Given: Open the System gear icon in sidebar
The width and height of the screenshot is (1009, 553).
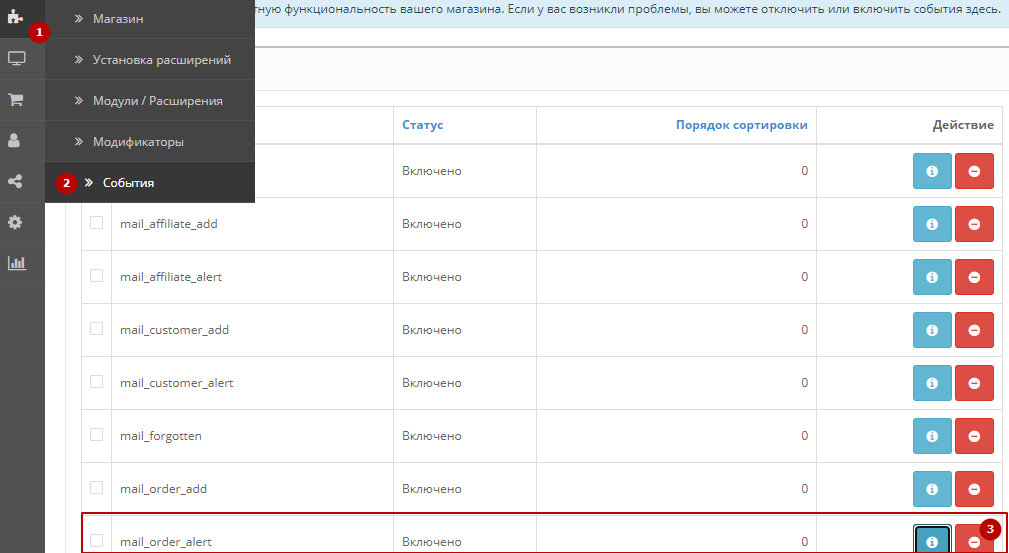Looking at the screenshot, I should (x=15, y=223).
